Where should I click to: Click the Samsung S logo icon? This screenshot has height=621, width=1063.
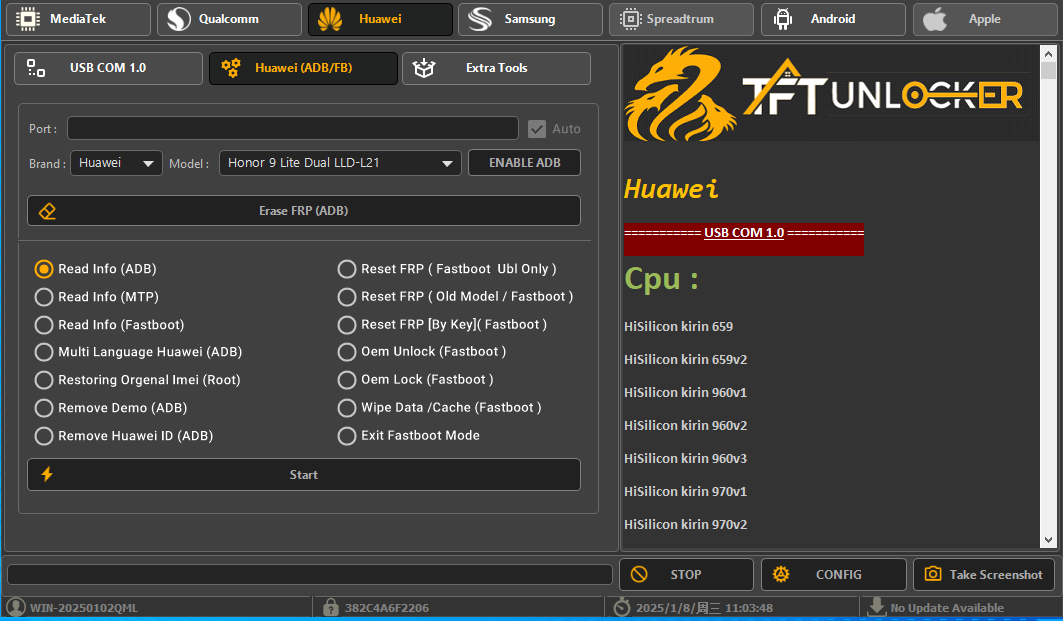click(x=480, y=19)
